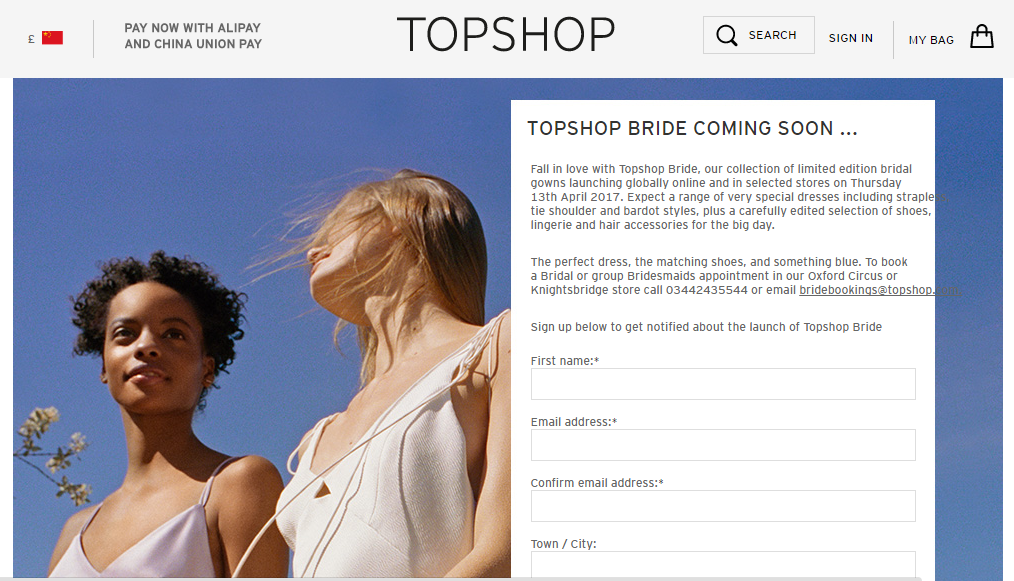Focus the Town / City field
Viewport: 1014px width, 581px height.
723,564
